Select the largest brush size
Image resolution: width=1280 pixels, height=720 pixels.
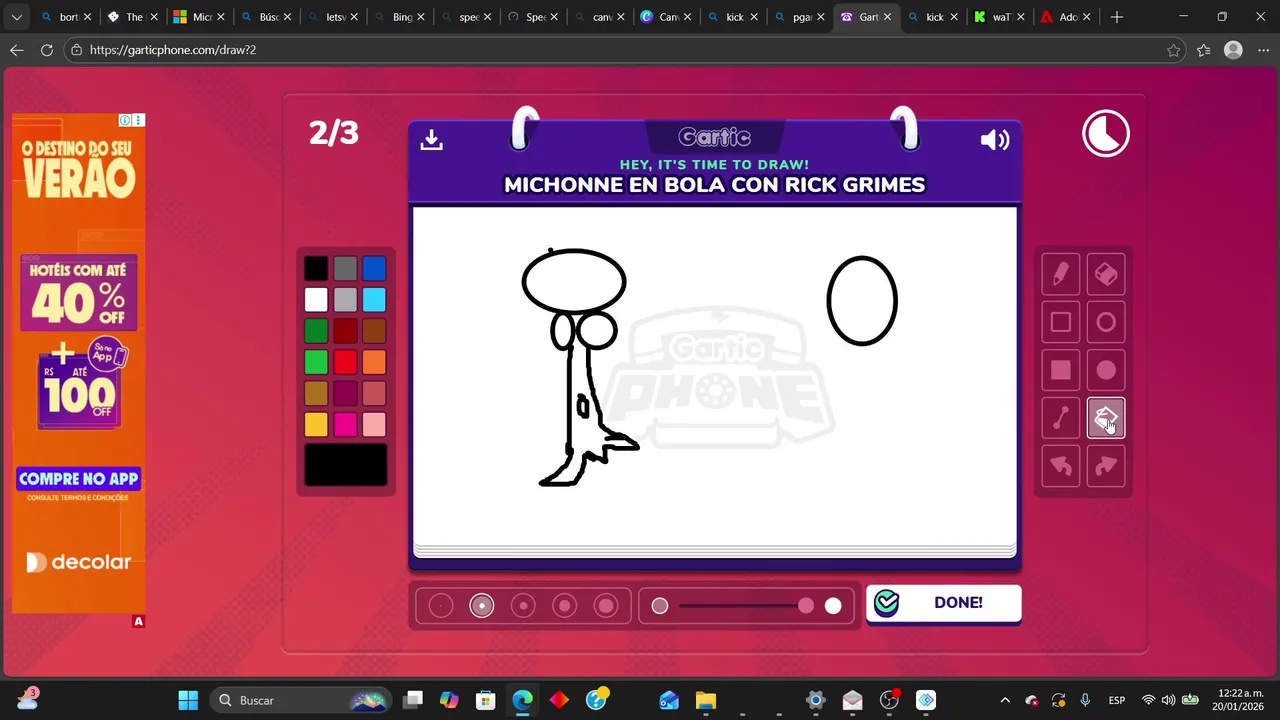point(606,605)
